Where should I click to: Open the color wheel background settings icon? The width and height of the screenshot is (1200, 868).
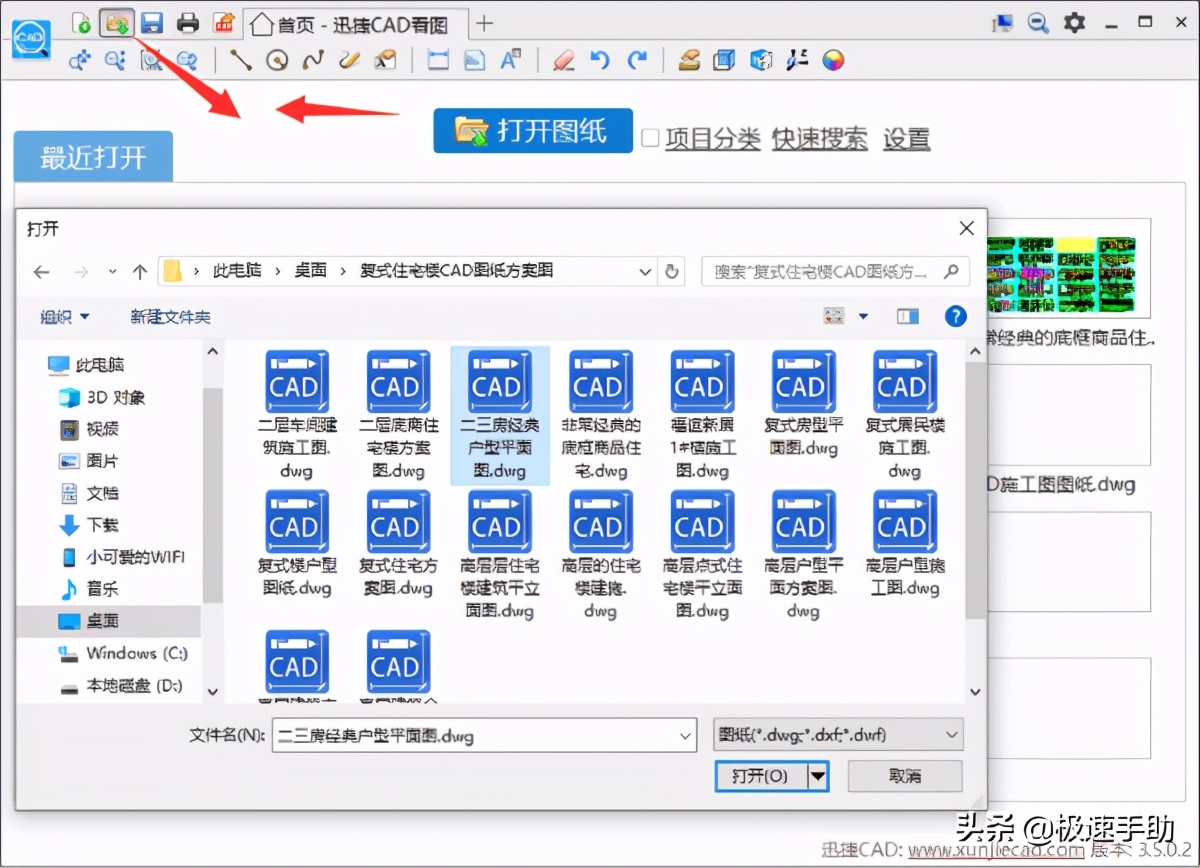click(832, 60)
